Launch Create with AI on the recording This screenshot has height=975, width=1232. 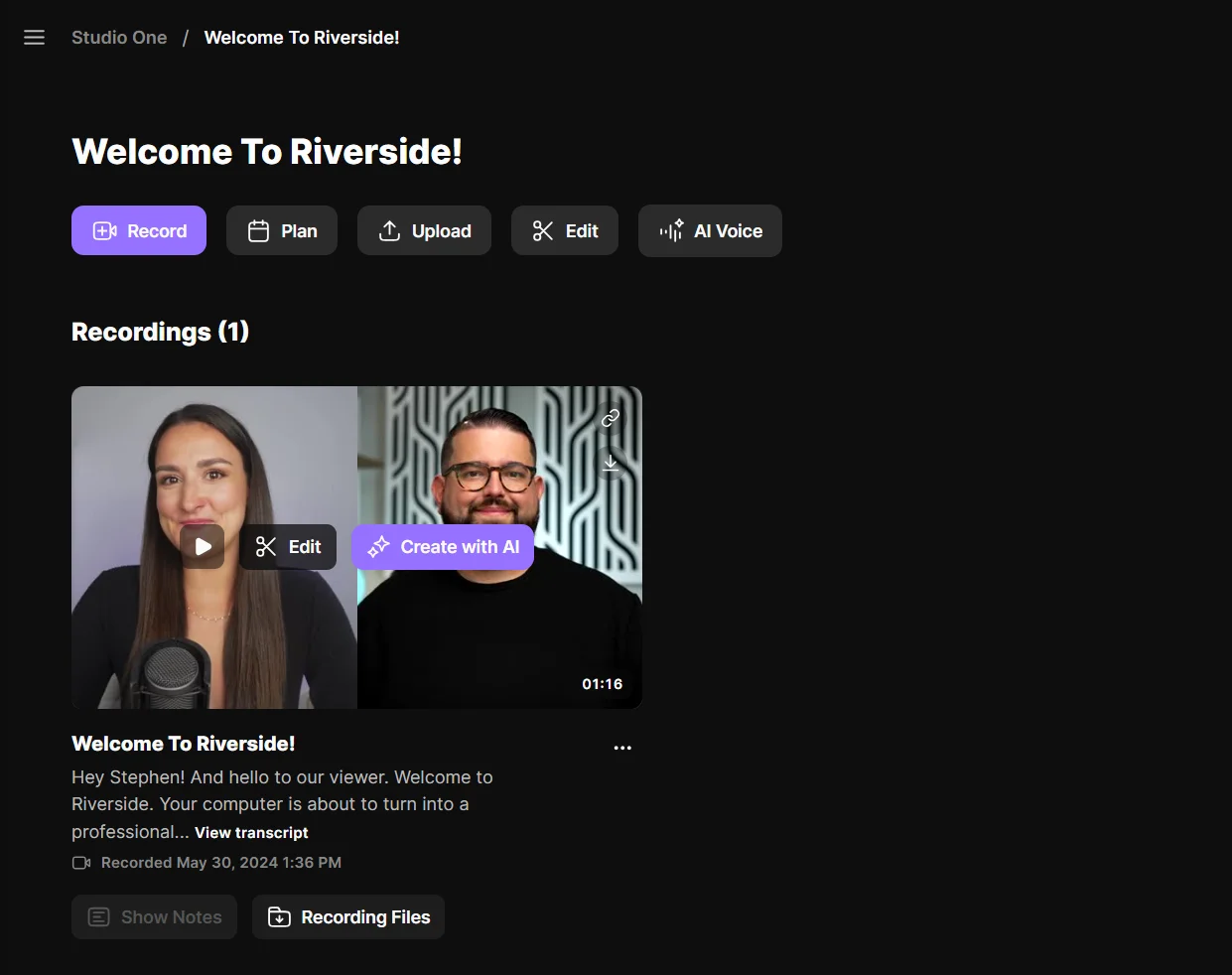click(443, 547)
